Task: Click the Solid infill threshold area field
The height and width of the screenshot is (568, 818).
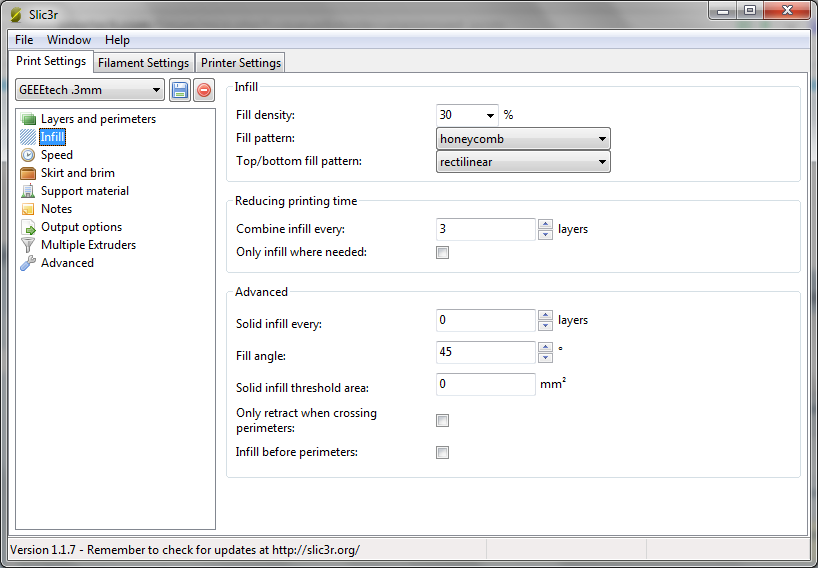Action: pyautogui.click(x=486, y=384)
